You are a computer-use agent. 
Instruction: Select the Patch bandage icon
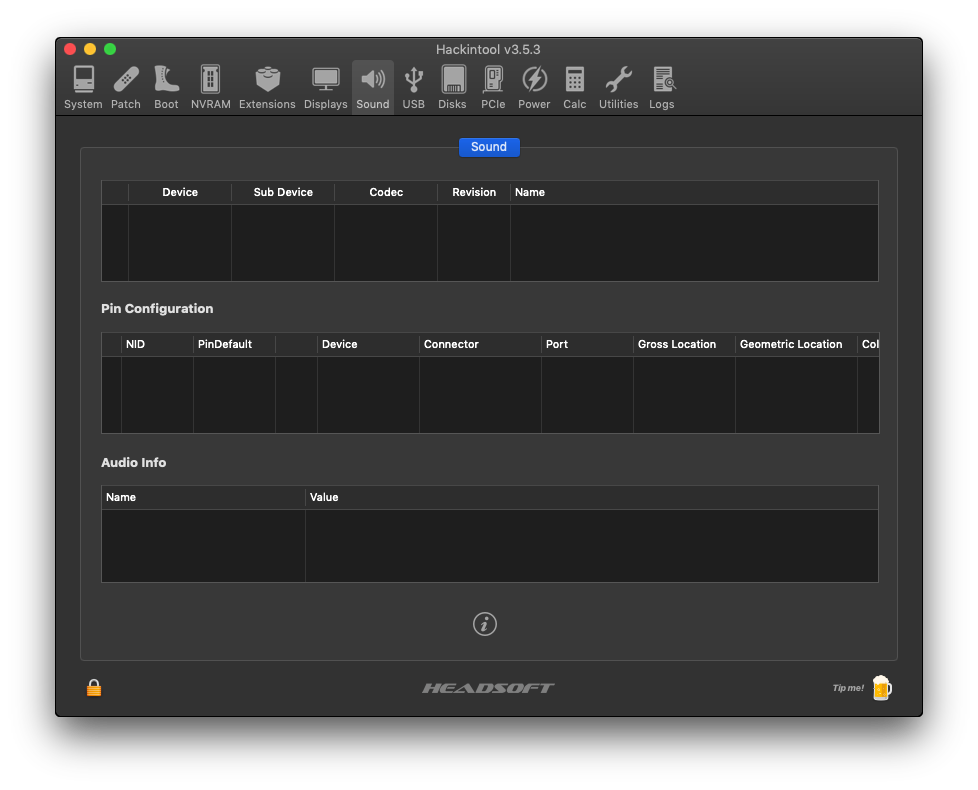click(126, 88)
